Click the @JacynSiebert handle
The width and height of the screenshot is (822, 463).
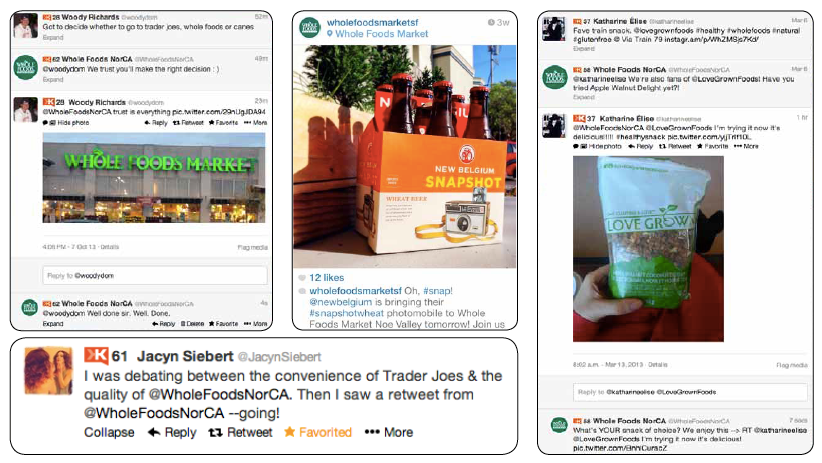point(279,357)
